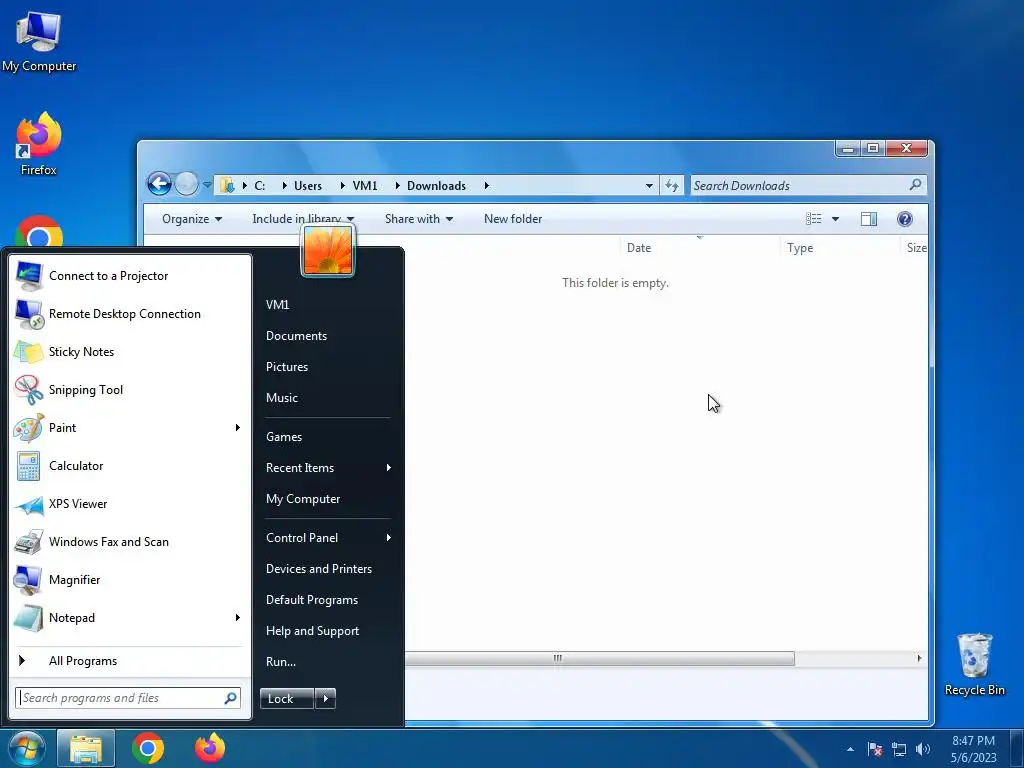Click the Explorer help icon

coord(904,219)
